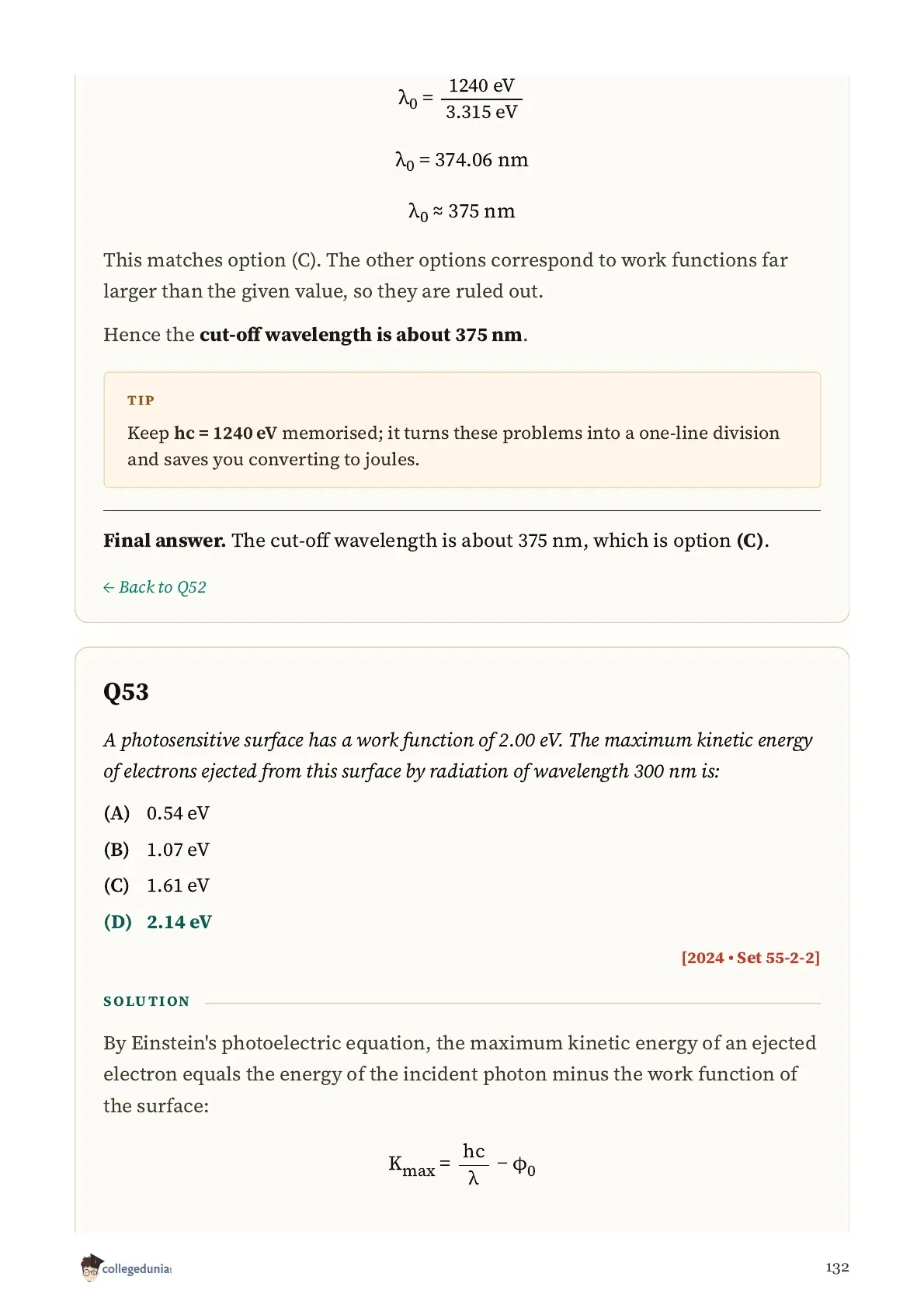Click the back arrow before Q52
The width and height of the screenshot is (924, 1308).
tap(109, 588)
